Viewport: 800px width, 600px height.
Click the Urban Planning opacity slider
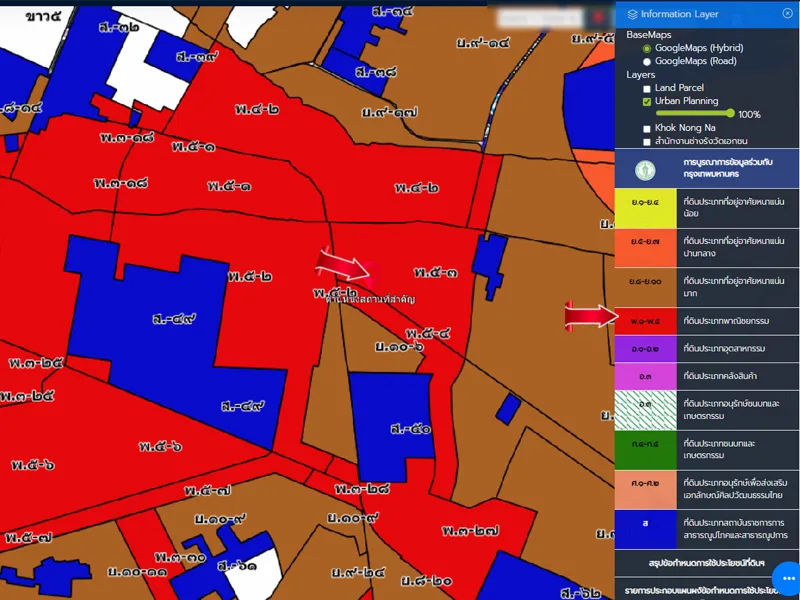pyautogui.click(x=695, y=114)
